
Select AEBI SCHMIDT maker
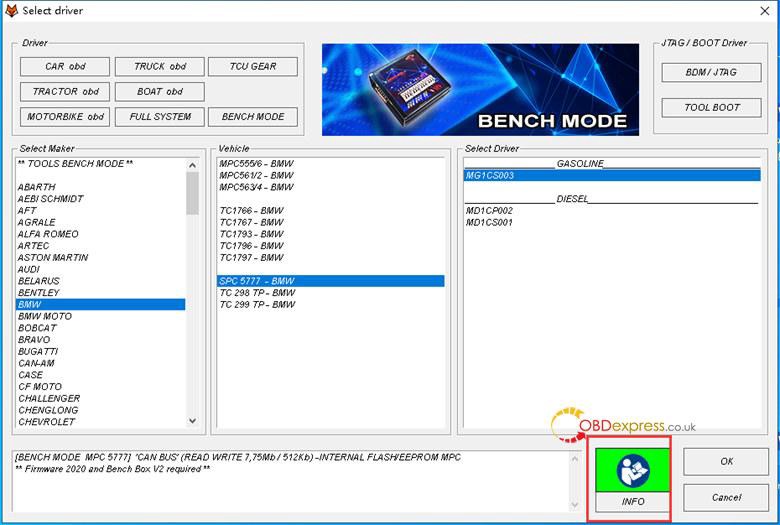coord(101,199)
